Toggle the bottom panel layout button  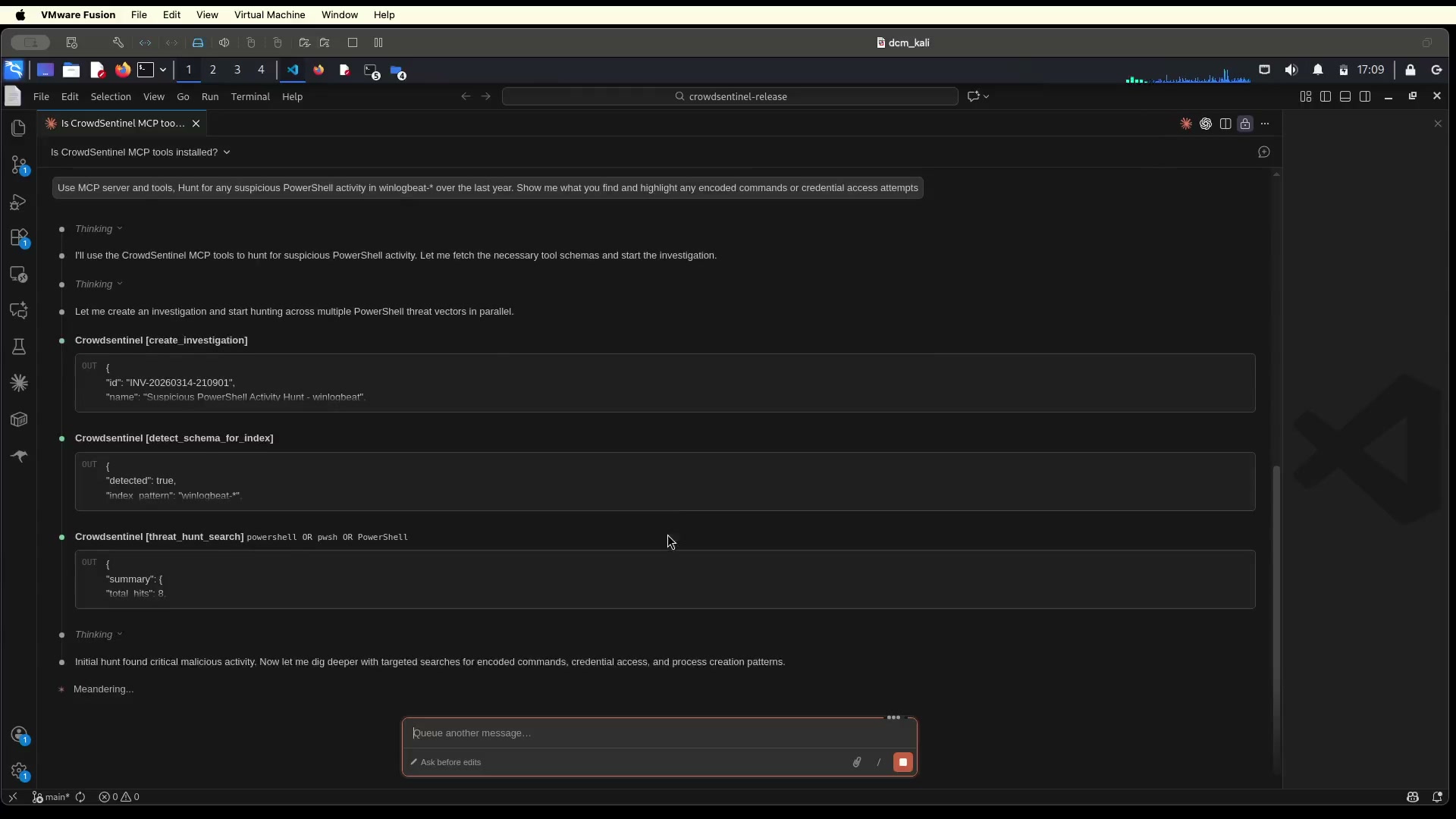point(1345,96)
